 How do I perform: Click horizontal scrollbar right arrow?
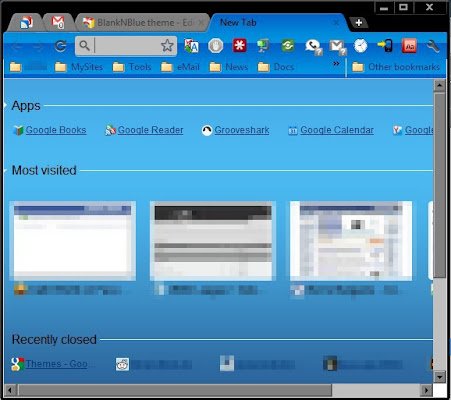pos(426,390)
